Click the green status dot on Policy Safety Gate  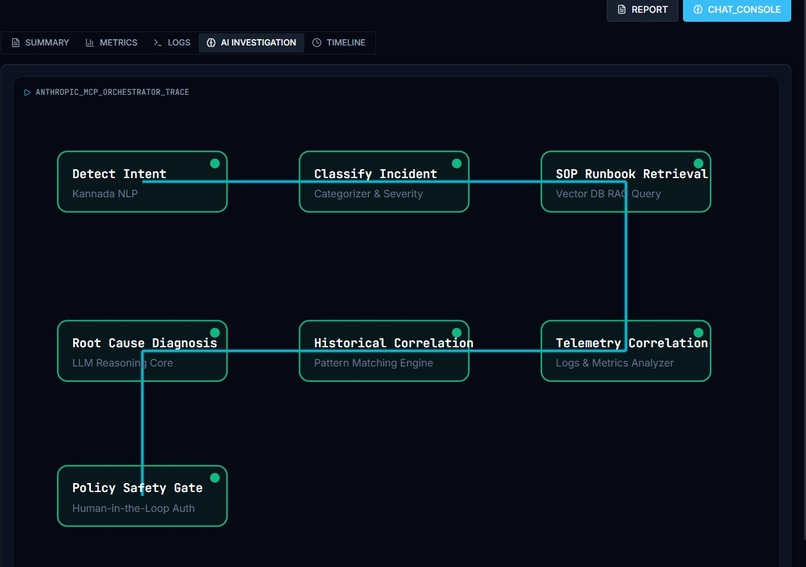click(215, 478)
